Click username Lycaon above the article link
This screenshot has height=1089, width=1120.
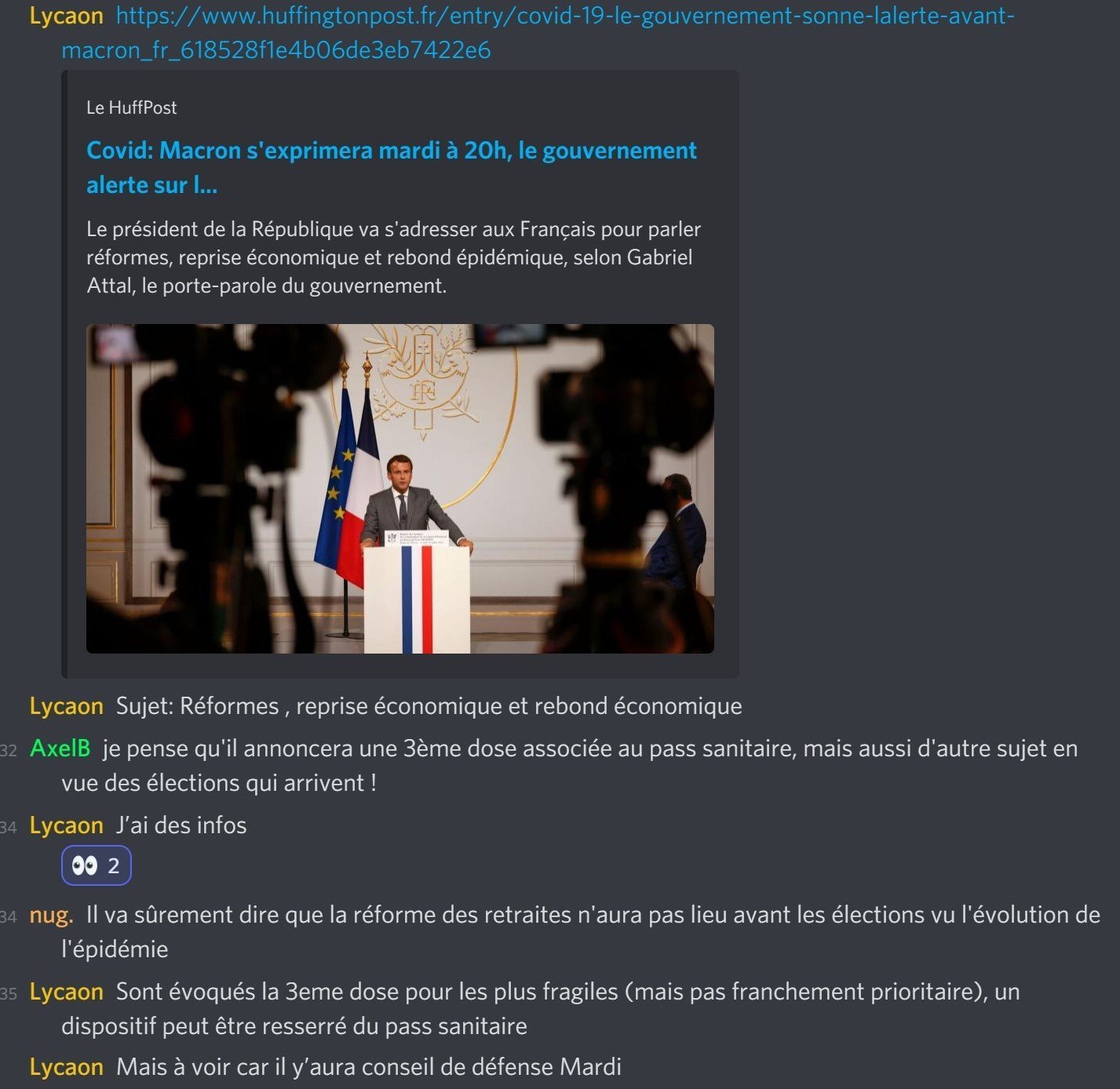[67, 16]
